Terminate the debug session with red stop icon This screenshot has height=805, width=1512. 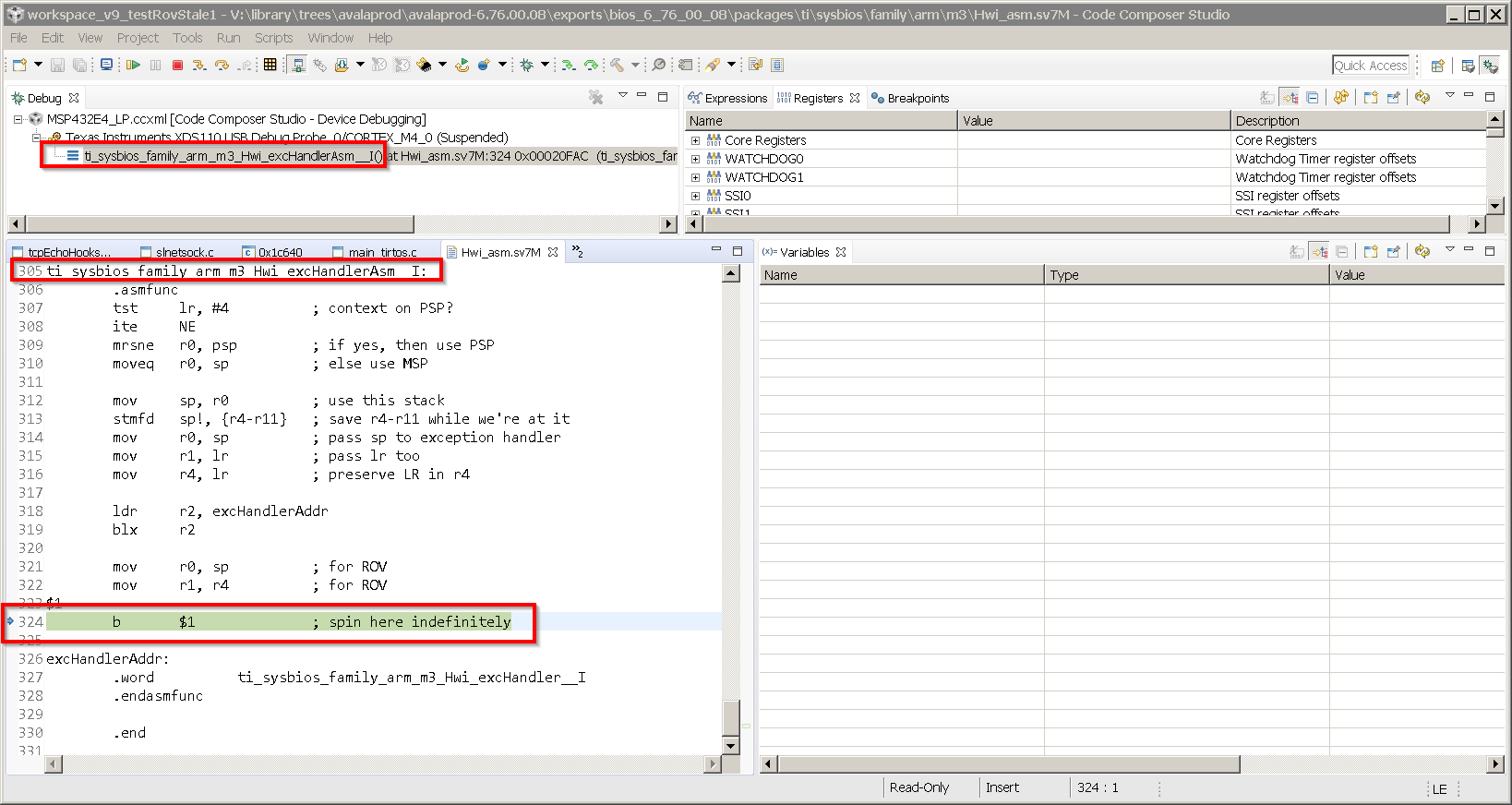click(177, 65)
